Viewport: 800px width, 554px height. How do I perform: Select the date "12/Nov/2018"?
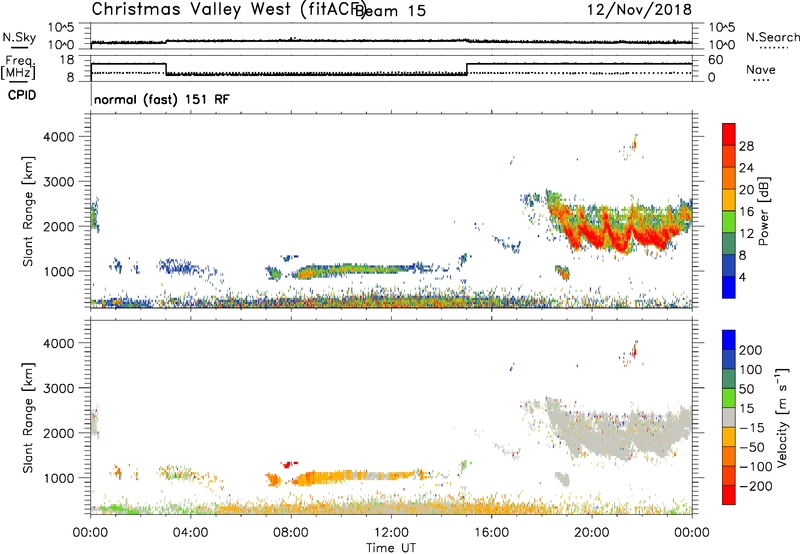(x=639, y=10)
